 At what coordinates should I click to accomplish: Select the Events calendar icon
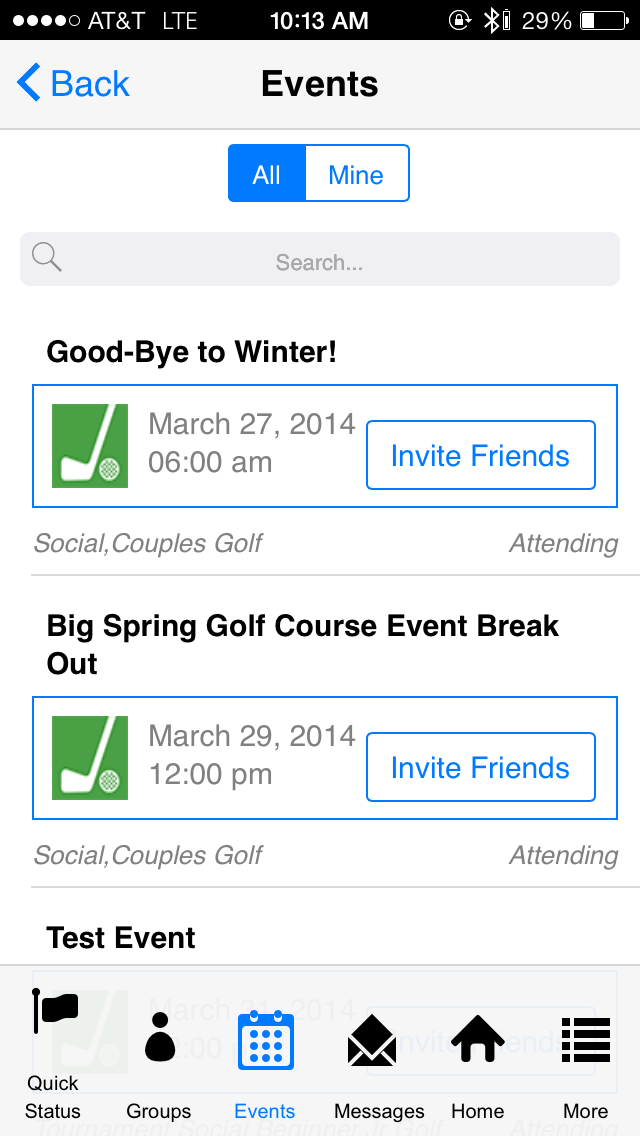(265, 1041)
